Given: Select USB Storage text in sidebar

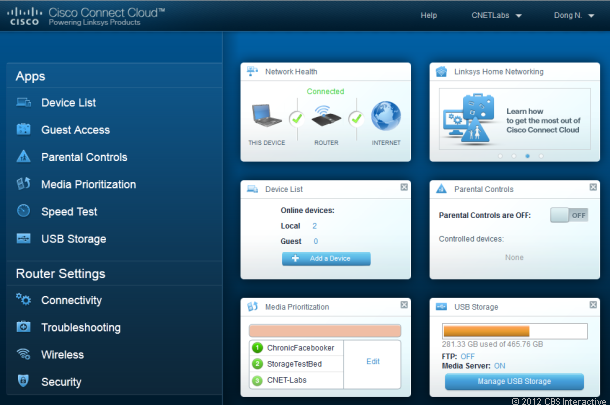Looking at the screenshot, I should tap(74, 239).
